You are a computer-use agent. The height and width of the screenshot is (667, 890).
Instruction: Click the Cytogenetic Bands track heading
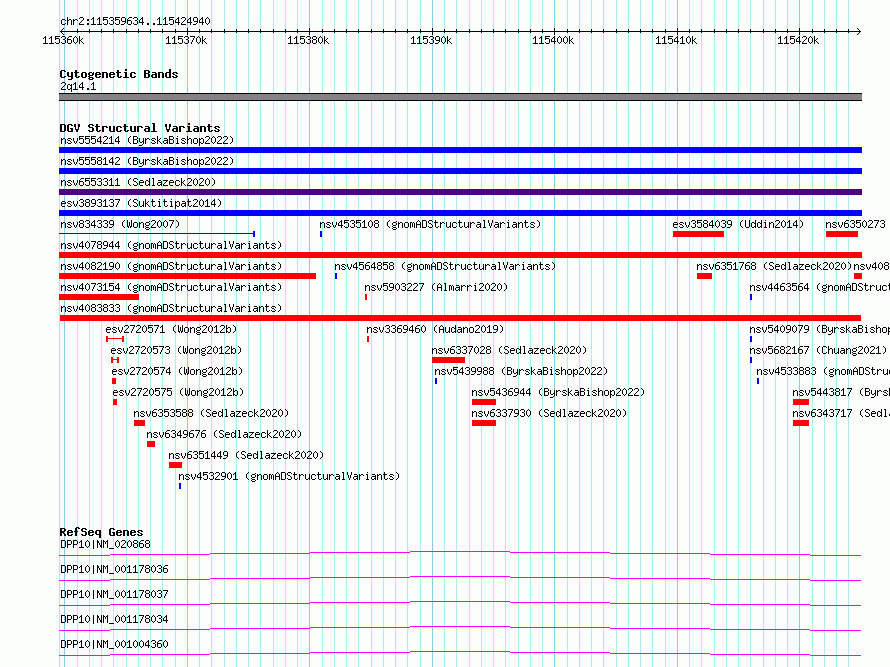119,74
